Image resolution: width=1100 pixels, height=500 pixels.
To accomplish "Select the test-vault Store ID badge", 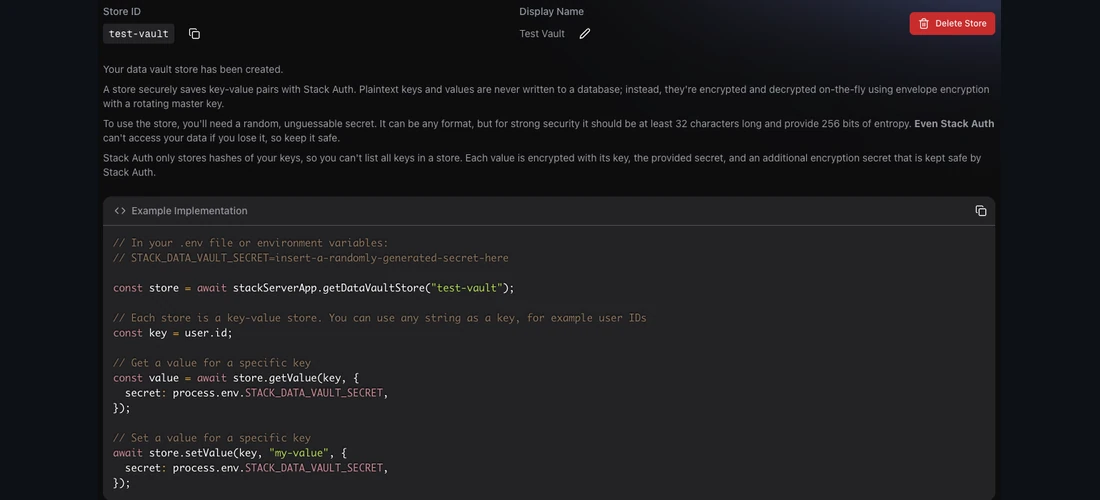I will pyautogui.click(x=138, y=34).
